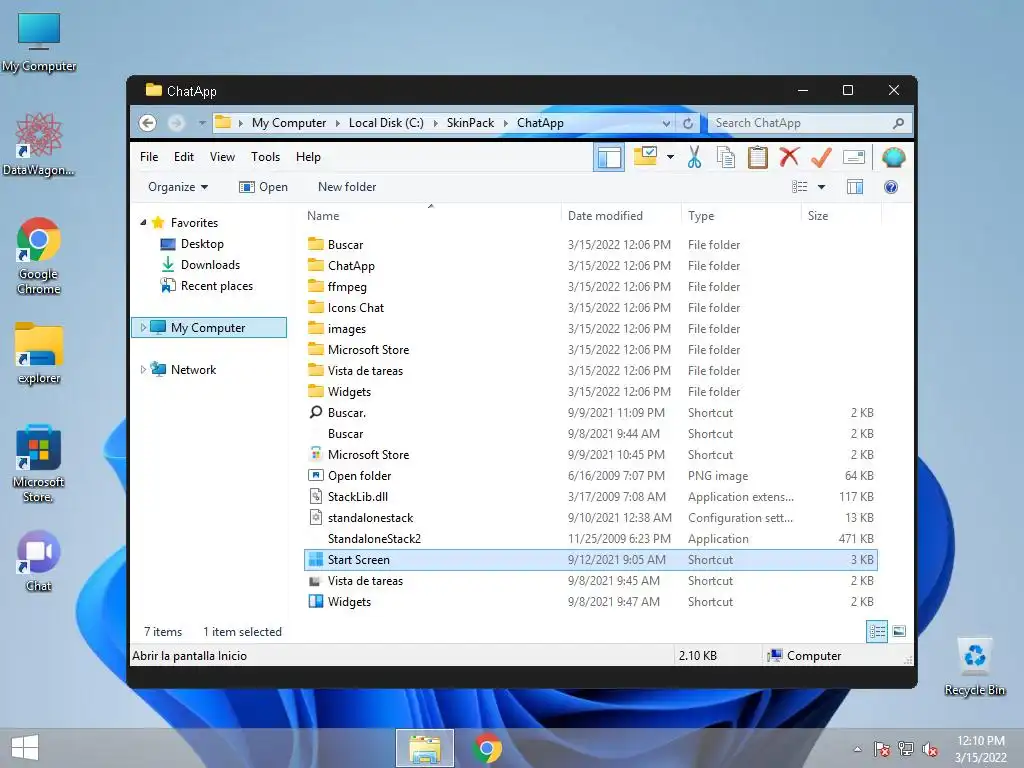Click Local Disk (C:) breadcrumb

click(386, 123)
